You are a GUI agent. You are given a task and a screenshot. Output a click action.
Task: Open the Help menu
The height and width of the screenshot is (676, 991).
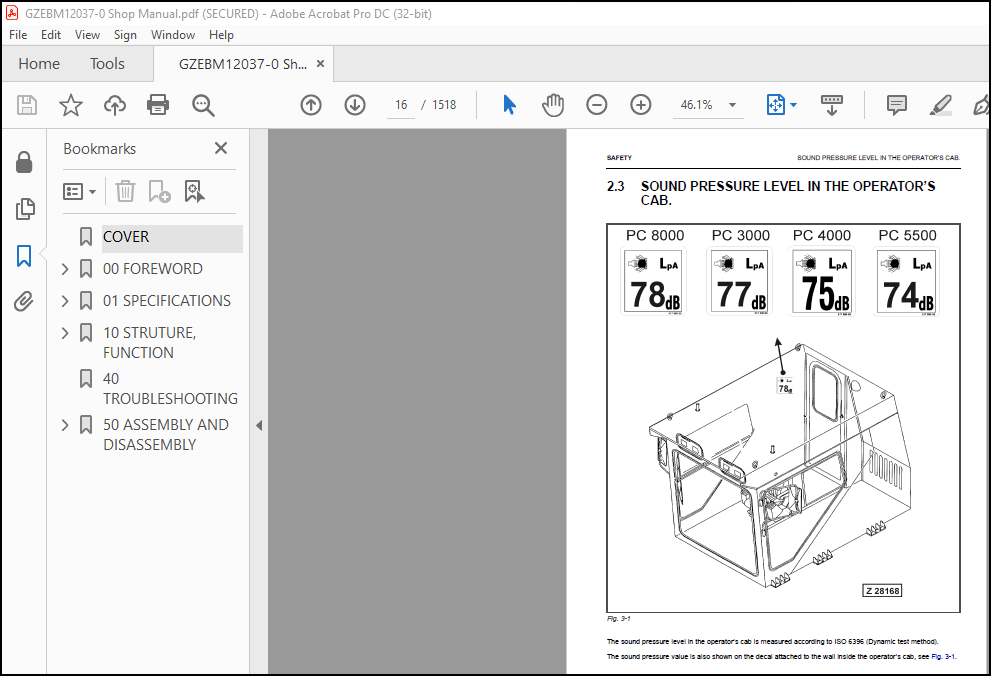pyautogui.click(x=221, y=35)
